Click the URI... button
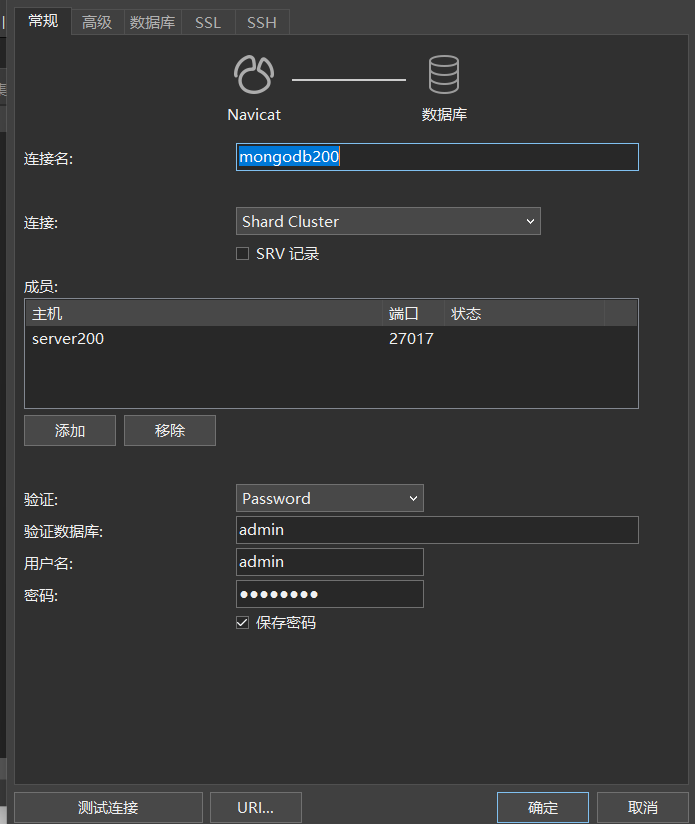The image size is (695, 824). click(256, 807)
